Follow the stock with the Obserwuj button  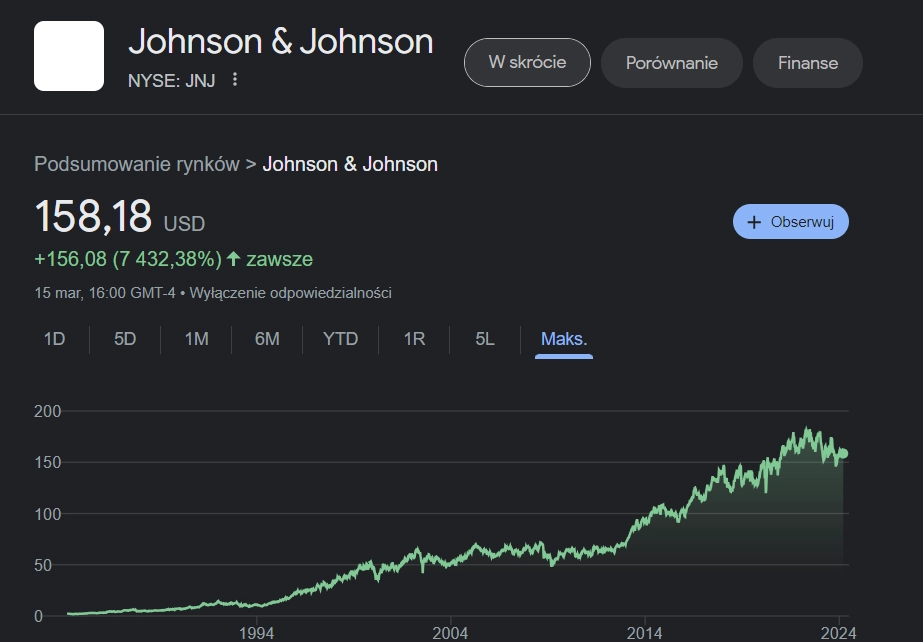pyautogui.click(x=791, y=222)
